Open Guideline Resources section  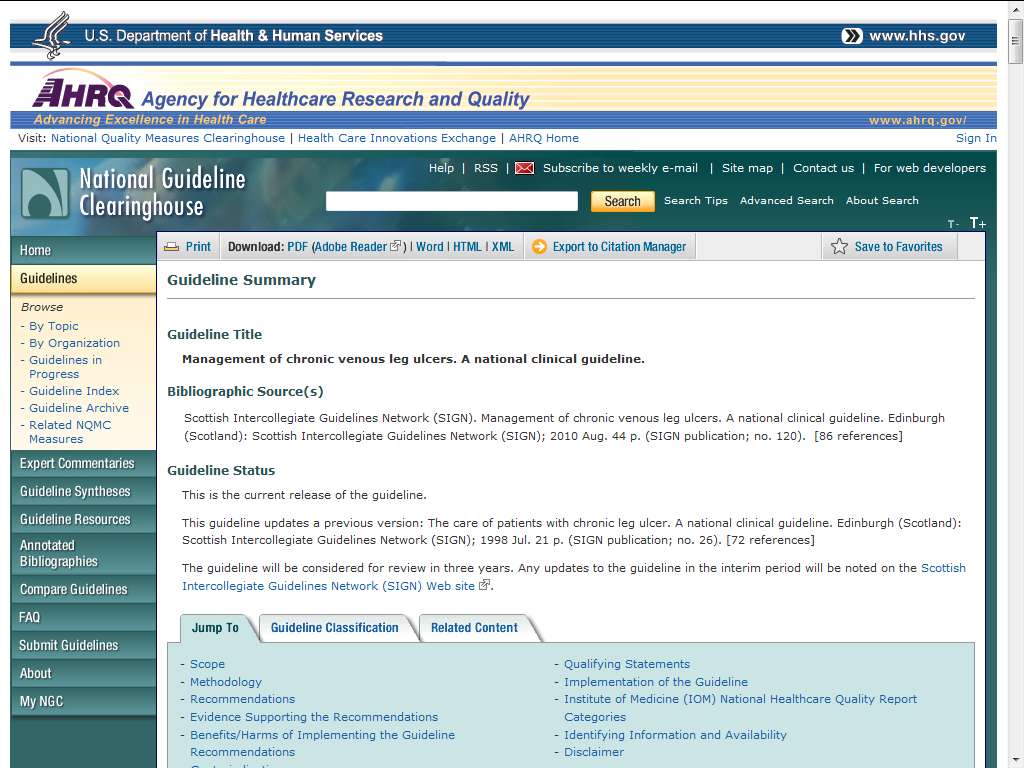pos(84,520)
